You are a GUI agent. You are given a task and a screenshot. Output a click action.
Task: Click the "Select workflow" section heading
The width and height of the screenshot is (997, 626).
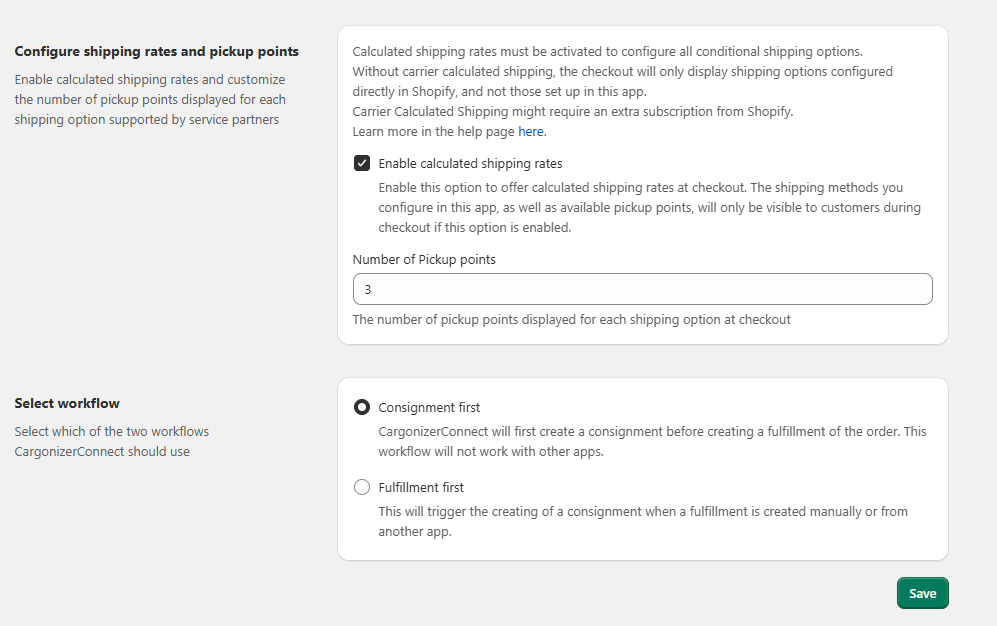67,404
